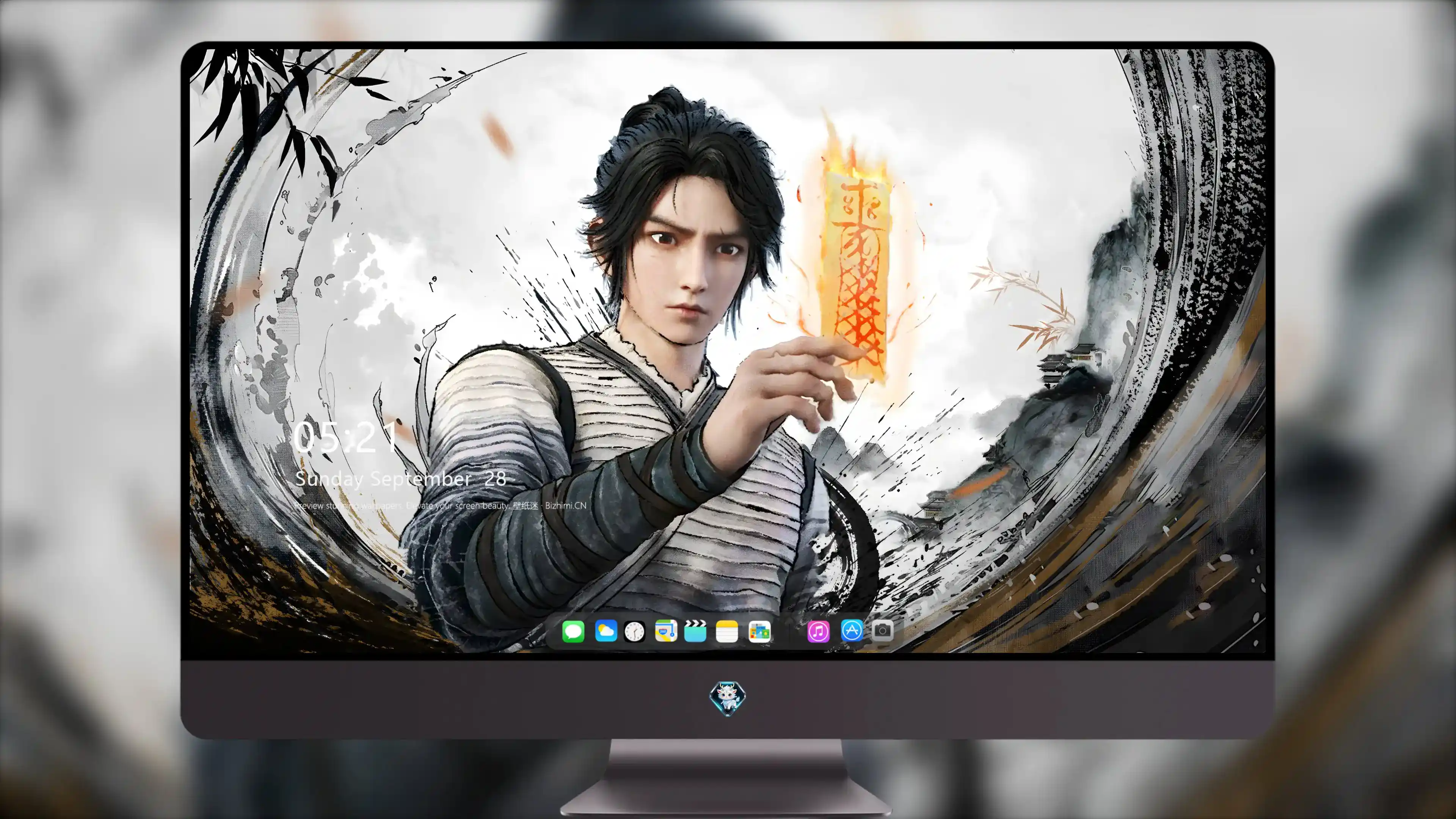Open the blue App Store icon
Viewport: 1456px width, 819px height.
coord(852,631)
